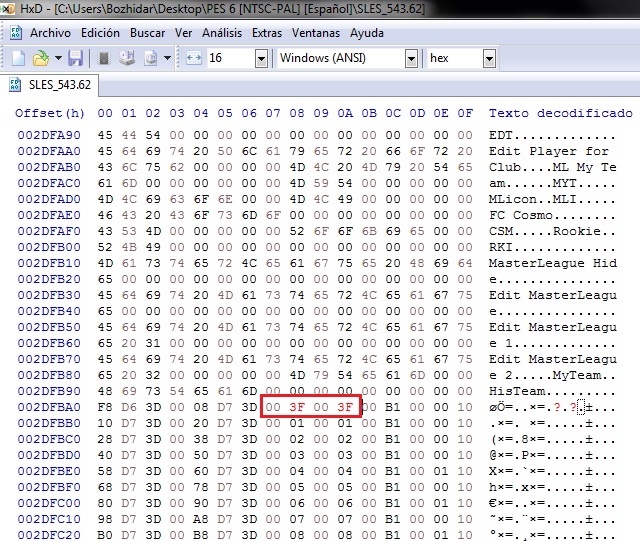Open the Edición menu

click(100, 33)
